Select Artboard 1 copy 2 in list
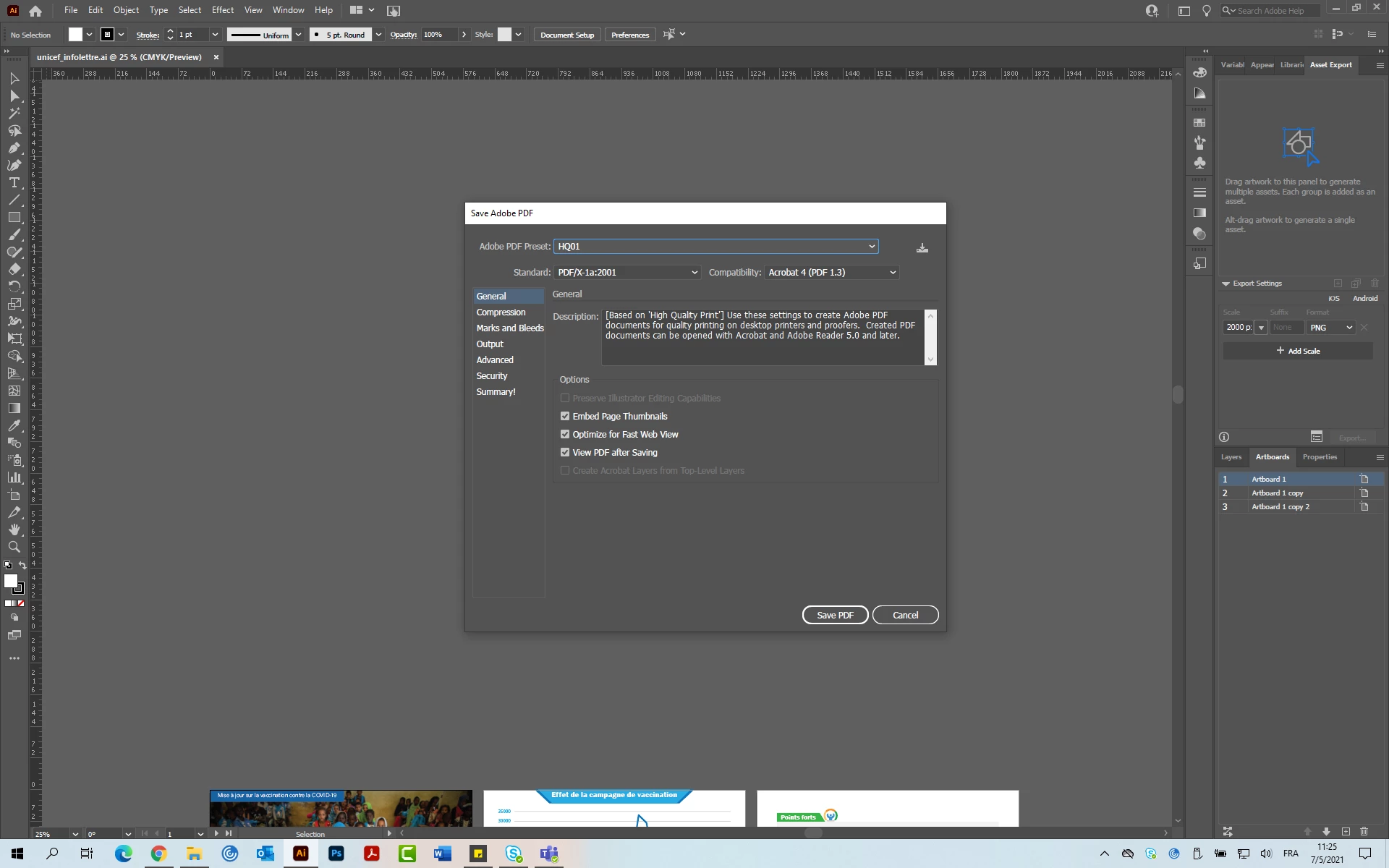The image size is (1389, 868). click(x=1280, y=507)
